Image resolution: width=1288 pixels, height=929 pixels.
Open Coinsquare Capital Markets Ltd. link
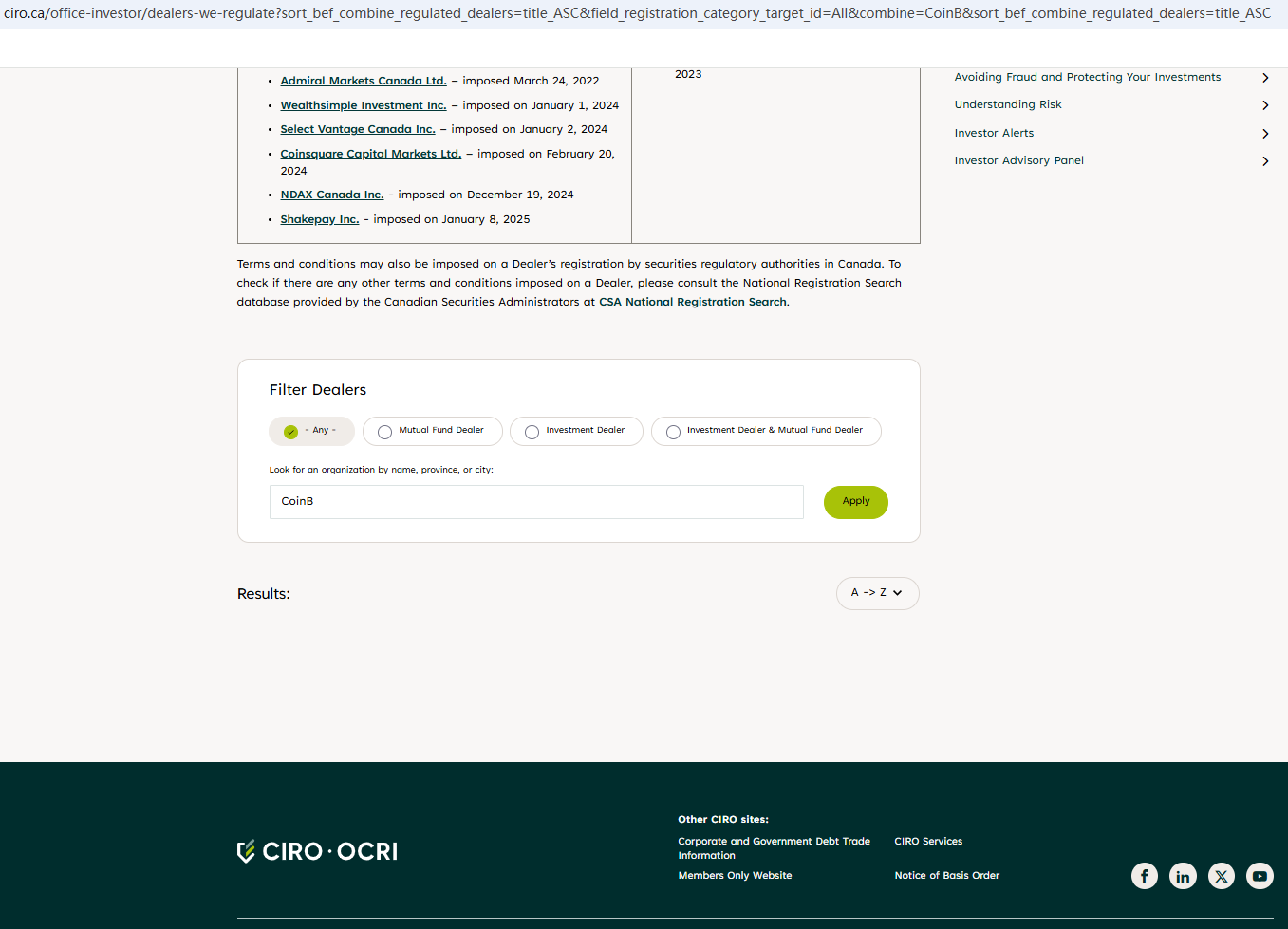tap(371, 155)
